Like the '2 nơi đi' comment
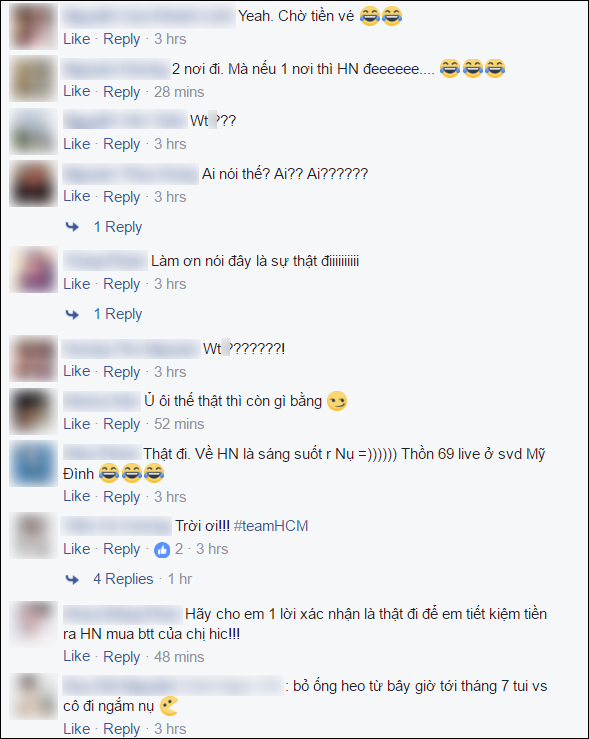The width and height of the screenshot is (589, 739). pos(77,91)
